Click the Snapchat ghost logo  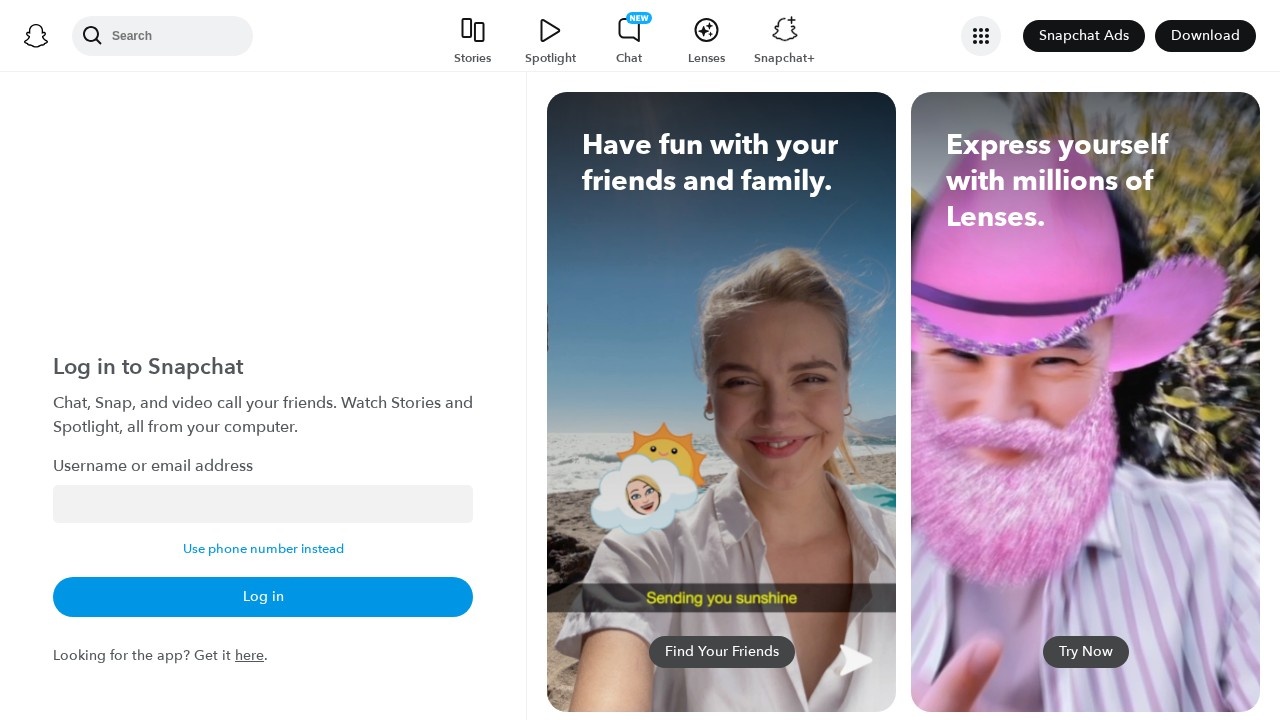(x=36, y=36)
